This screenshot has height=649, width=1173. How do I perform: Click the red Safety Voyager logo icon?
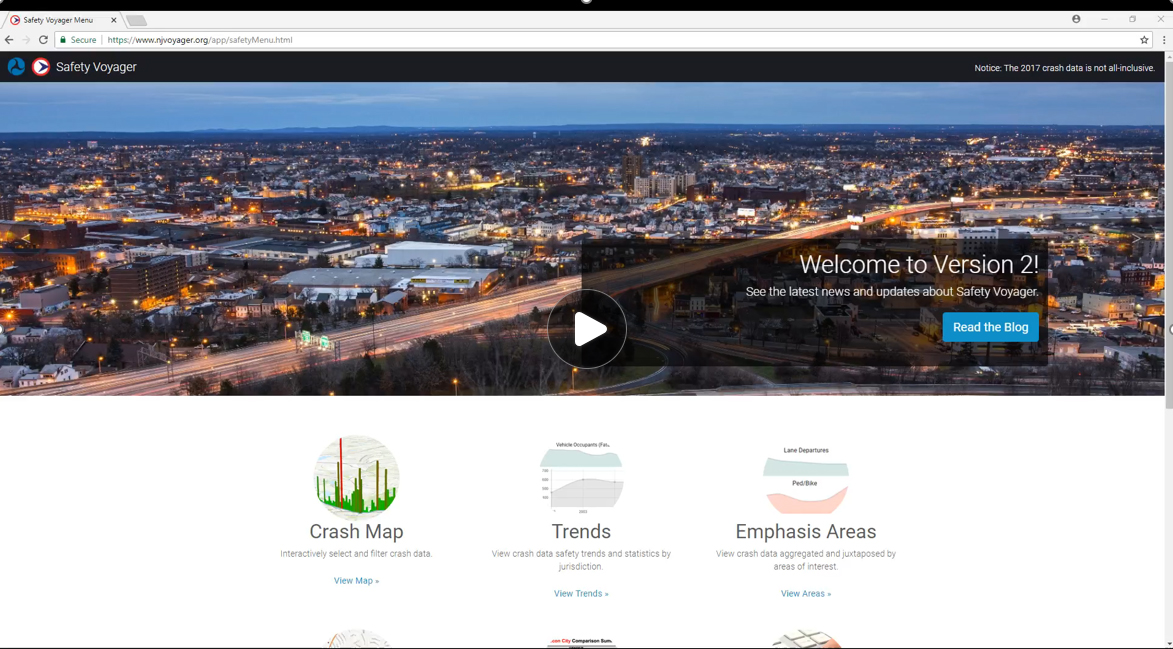[41, 67]
